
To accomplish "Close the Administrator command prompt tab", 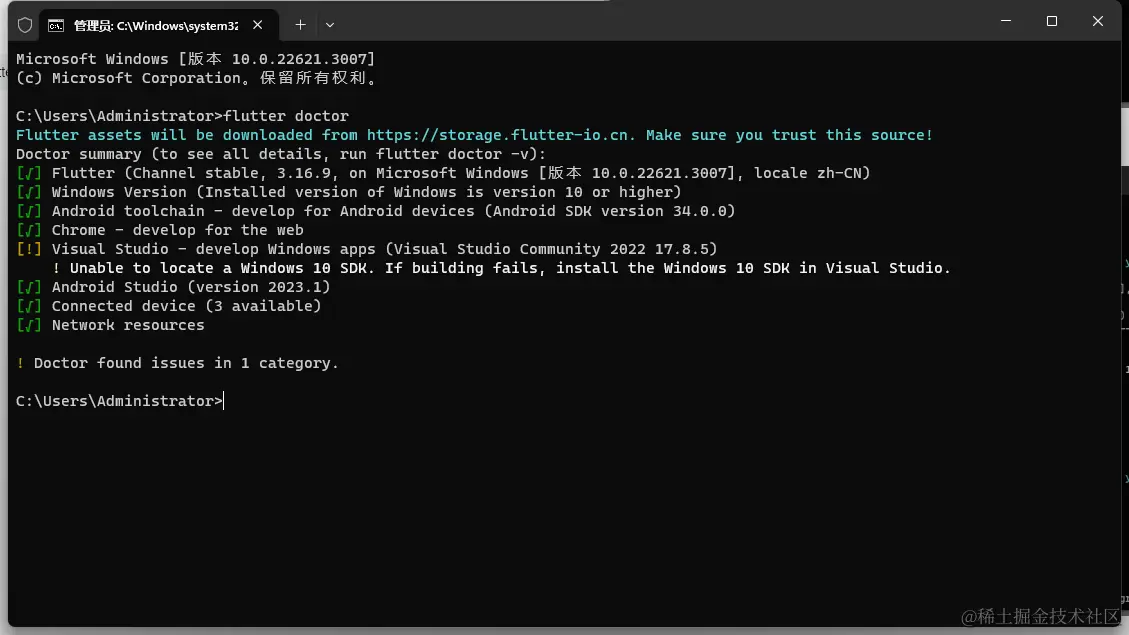I will pos(258,25).
